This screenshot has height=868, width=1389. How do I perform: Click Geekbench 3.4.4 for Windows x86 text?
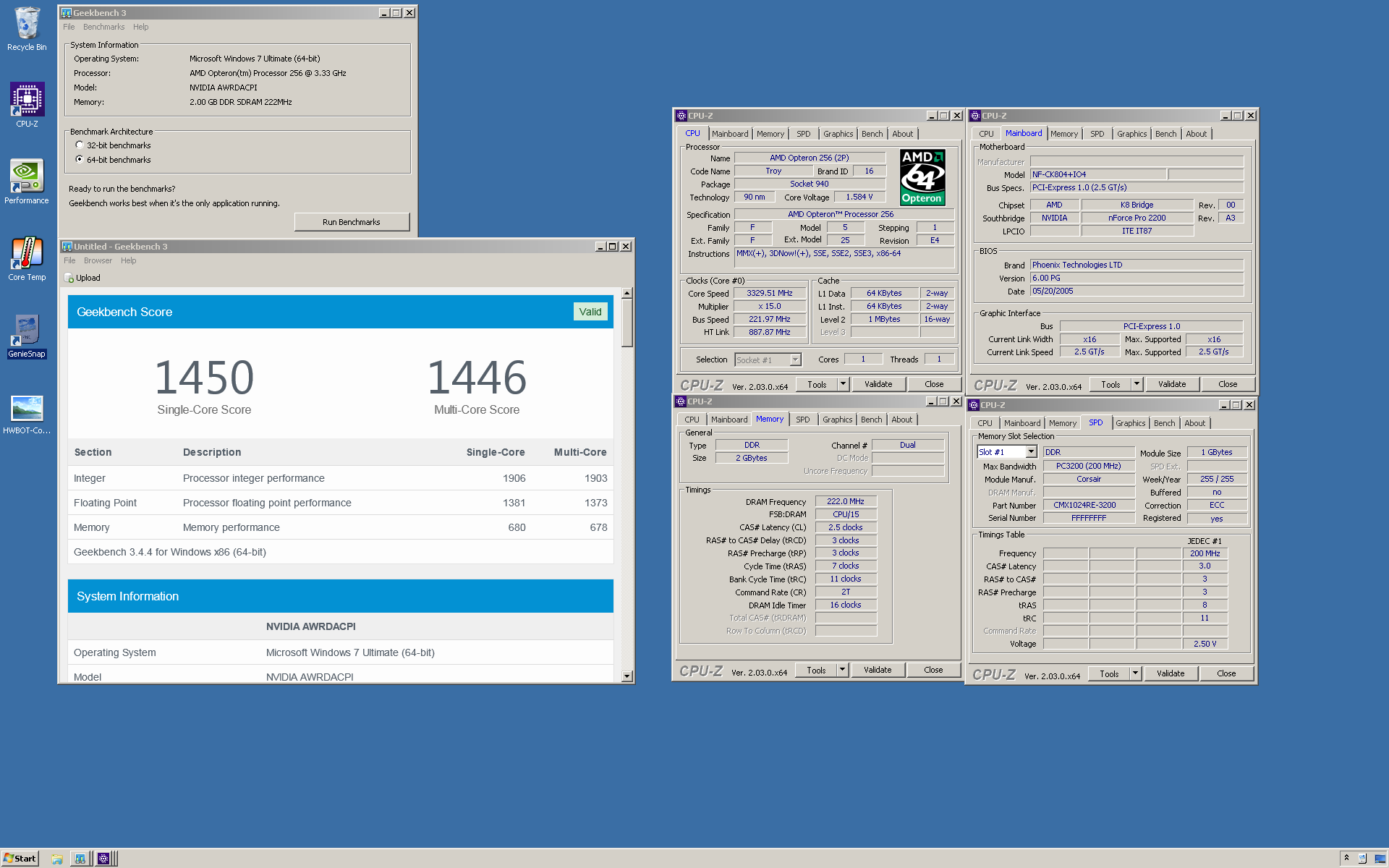pyautogui.click(x=170, y=552)
